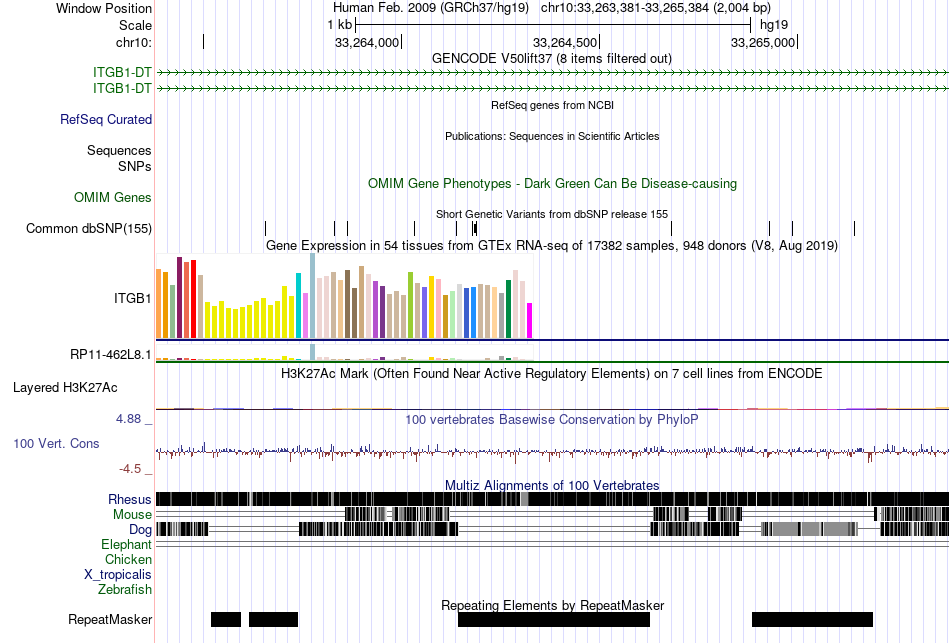Image resolution: width=950 pixels, height=643 pixels.
Task: Click the tallest light-blue bar in ITGB1 chart
Action: 313,296
